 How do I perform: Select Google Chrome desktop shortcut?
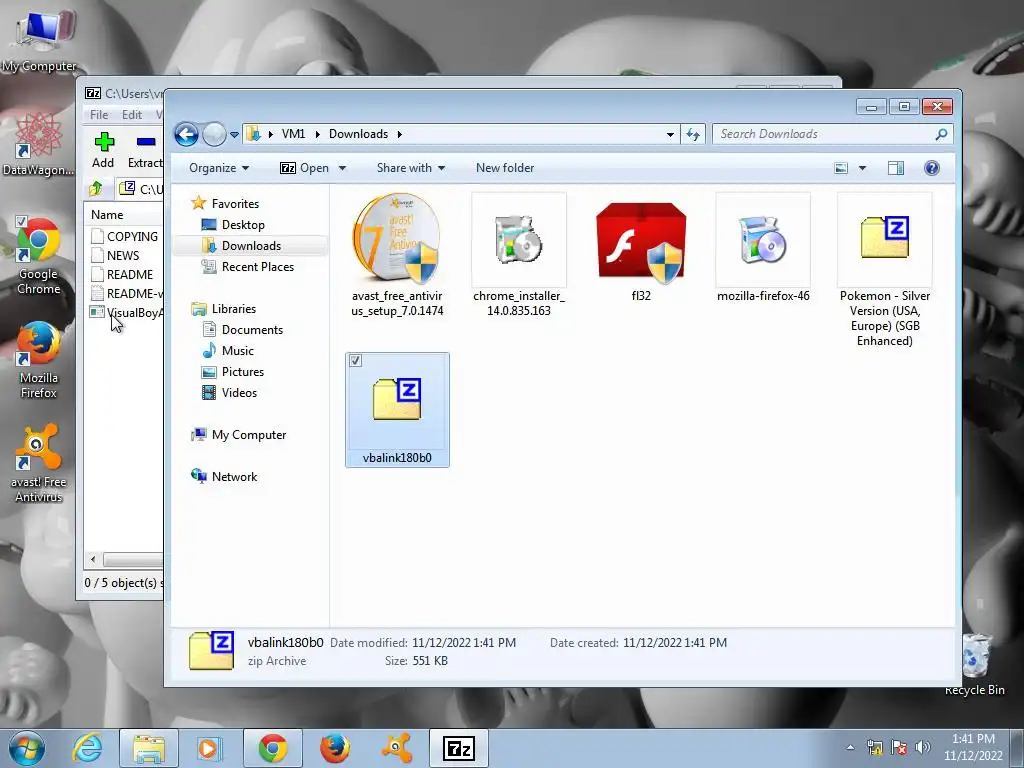click(39, 256)
